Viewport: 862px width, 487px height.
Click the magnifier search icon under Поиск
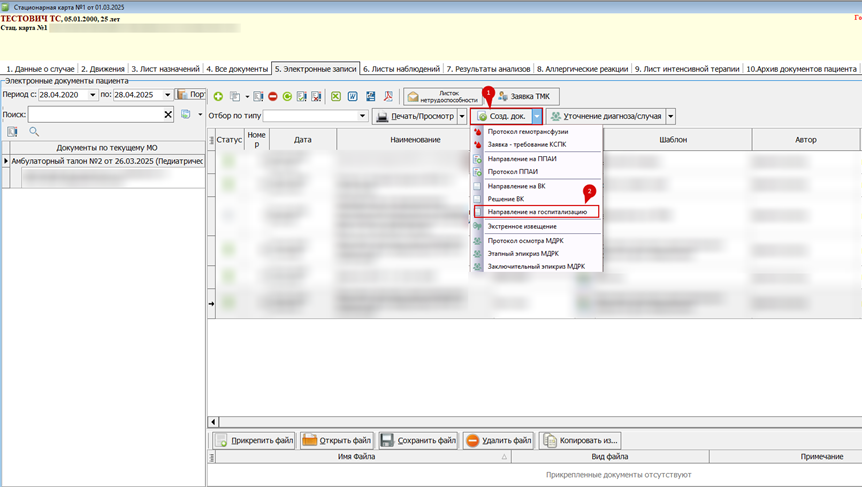coord(34,131)
